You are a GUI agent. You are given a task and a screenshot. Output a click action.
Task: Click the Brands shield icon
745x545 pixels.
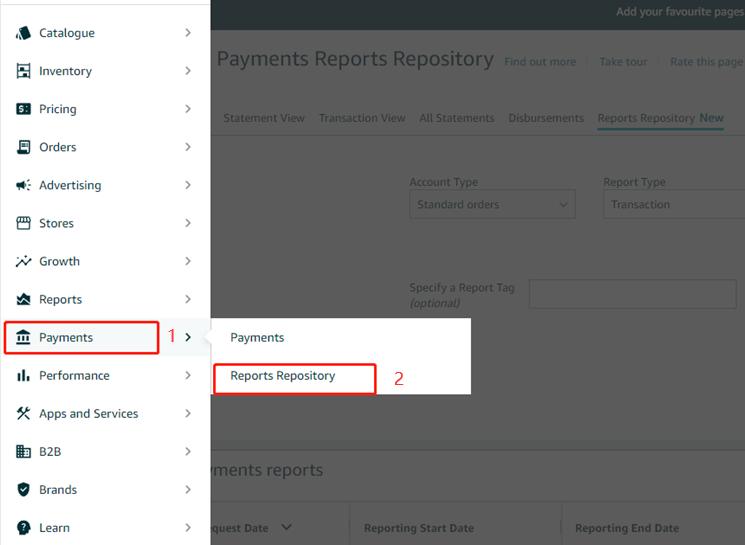(23, 489)
